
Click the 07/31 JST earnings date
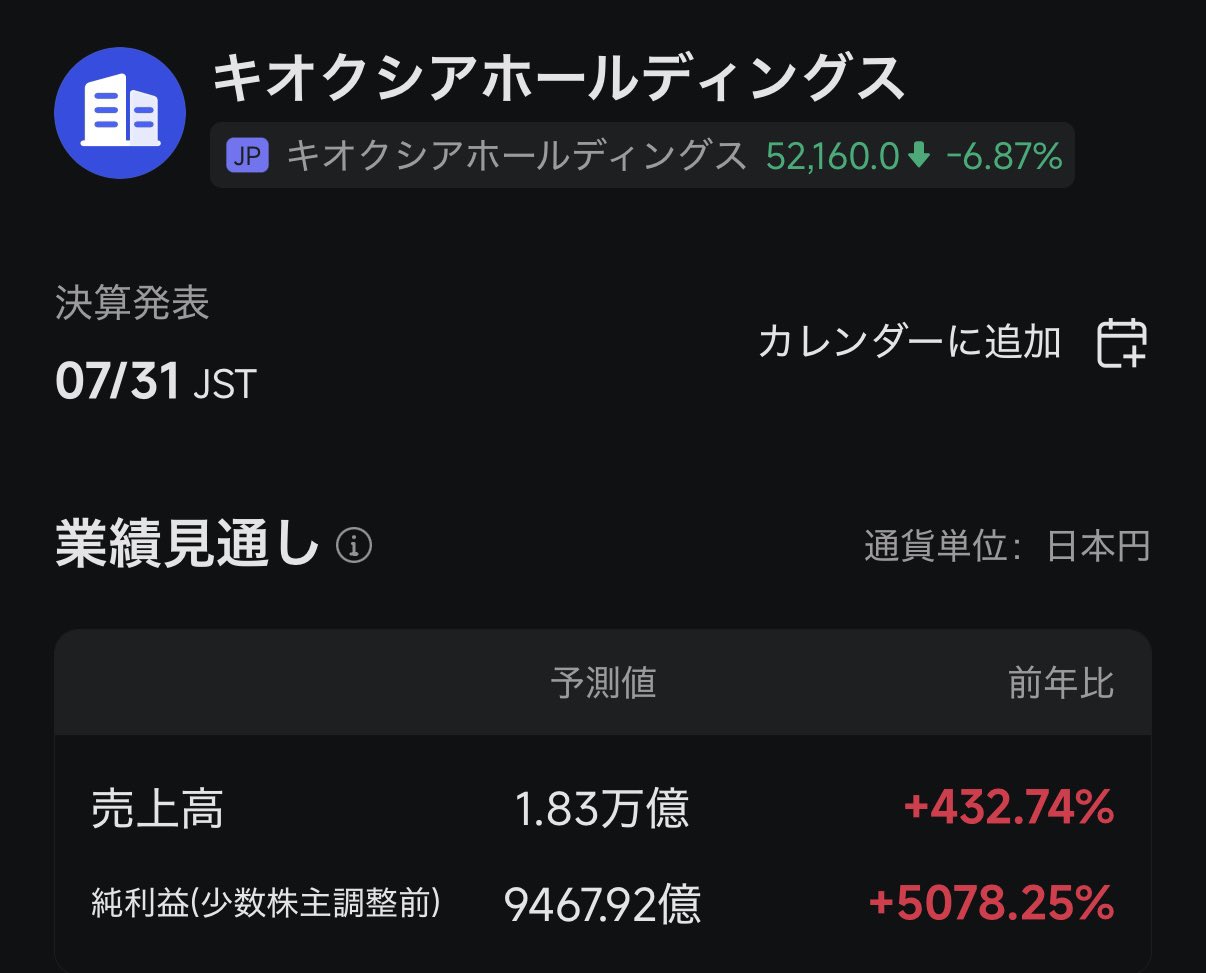click(156, 382)
